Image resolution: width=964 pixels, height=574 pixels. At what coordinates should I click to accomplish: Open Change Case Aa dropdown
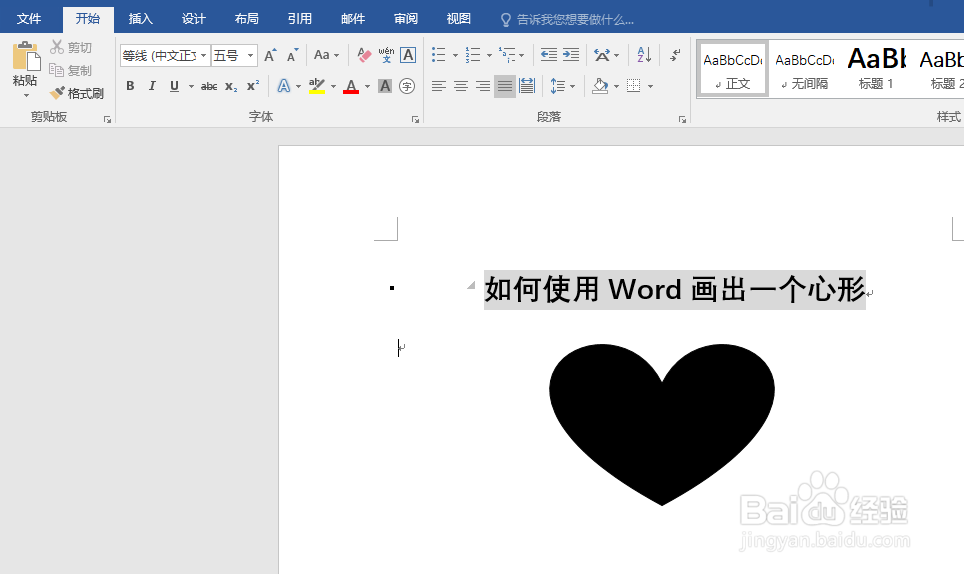[x=326, y=55]
